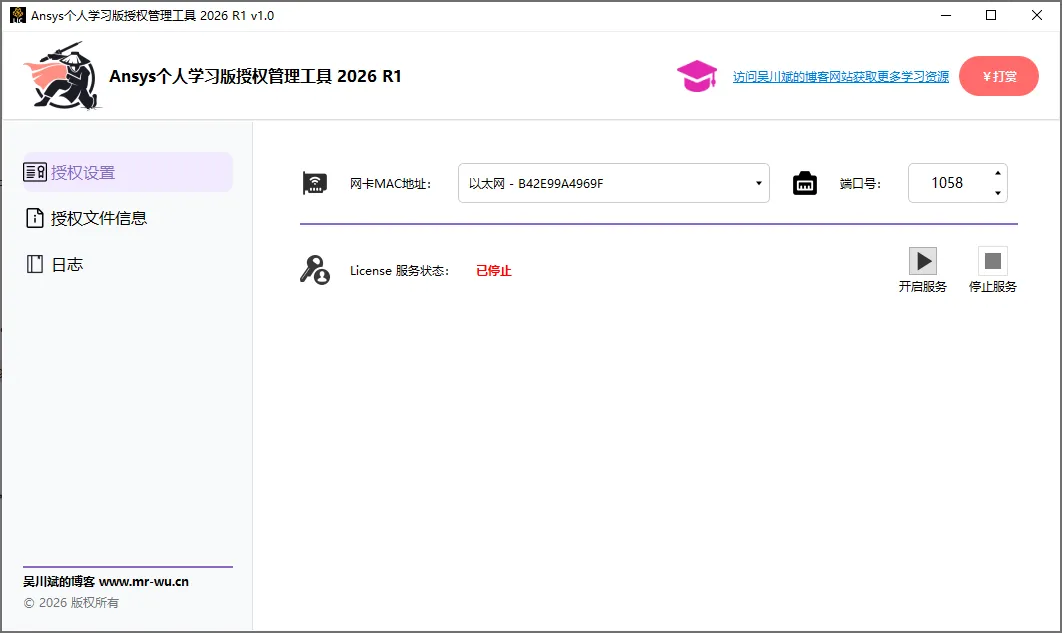Viewport: 1062px width, 633px height.
Task: Click the app icon in the title bar
Action: (18, 15)
